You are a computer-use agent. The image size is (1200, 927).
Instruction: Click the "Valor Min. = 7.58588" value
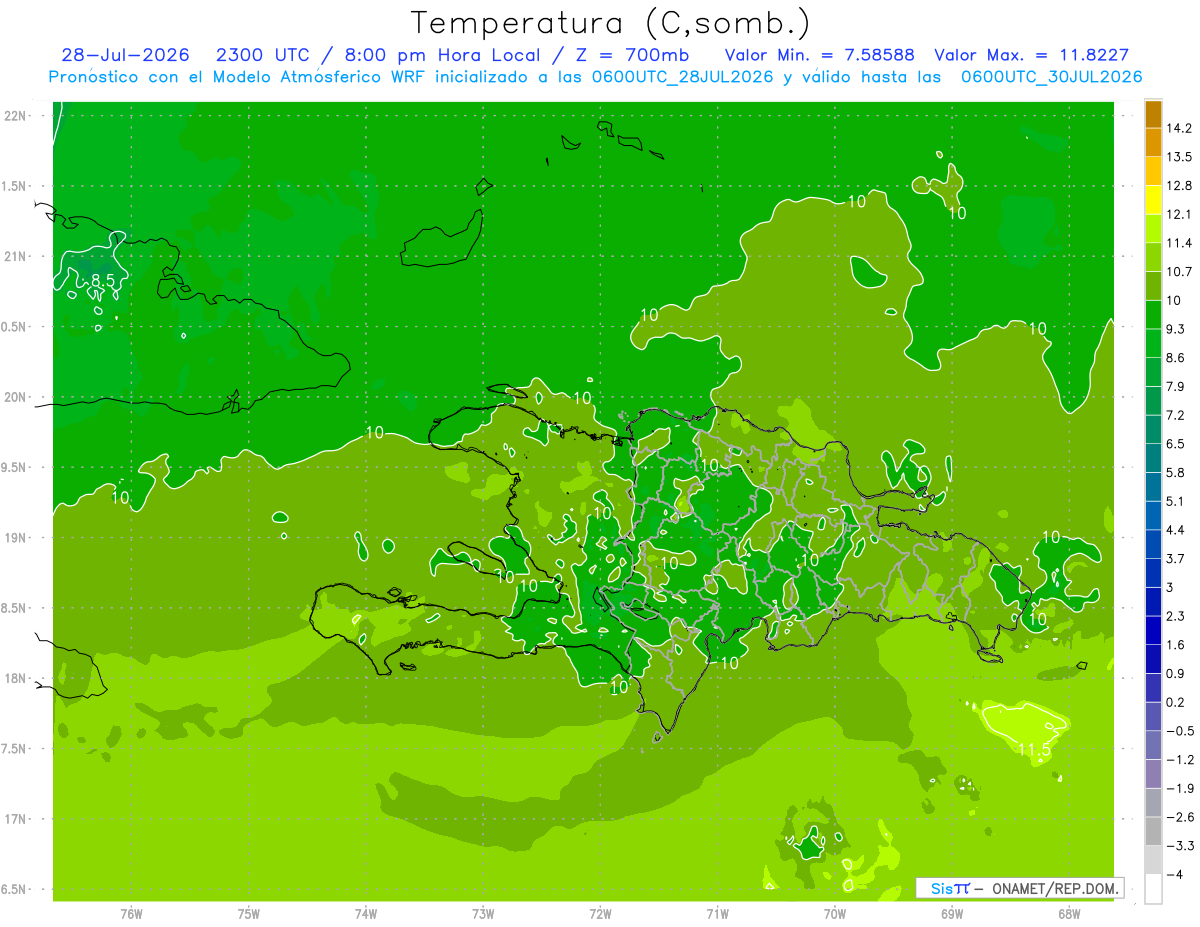[819, 55]
